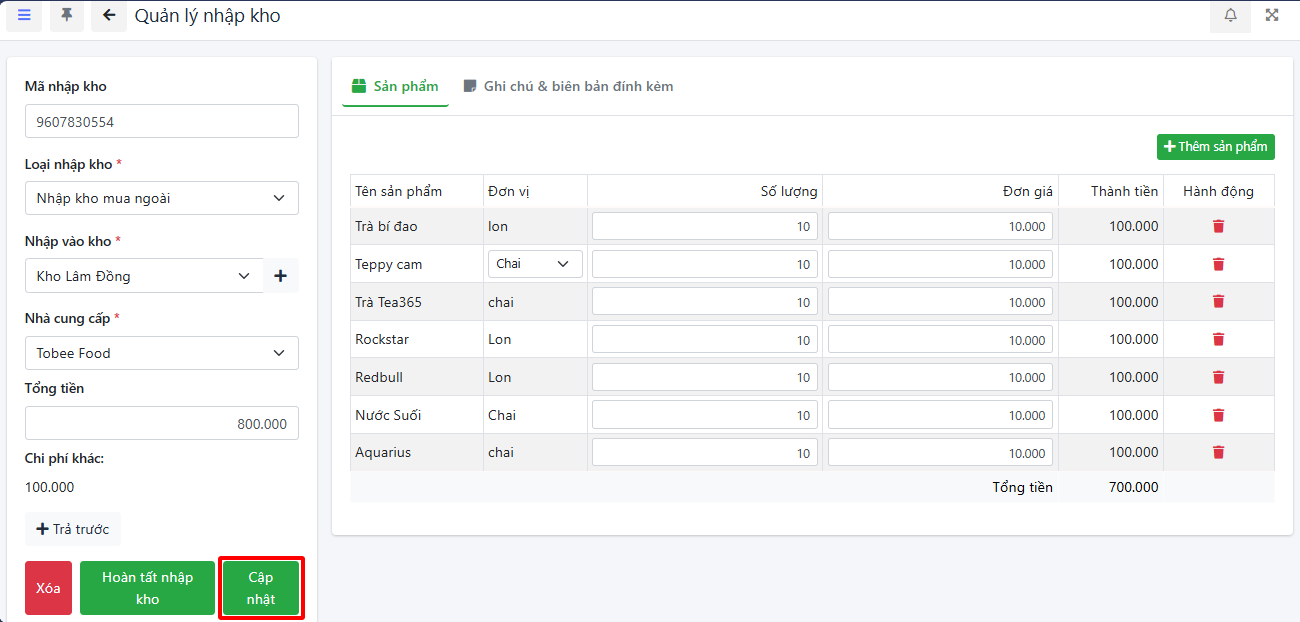
Task: Select the Sản phẩm tab
Action: click(395, 86)
